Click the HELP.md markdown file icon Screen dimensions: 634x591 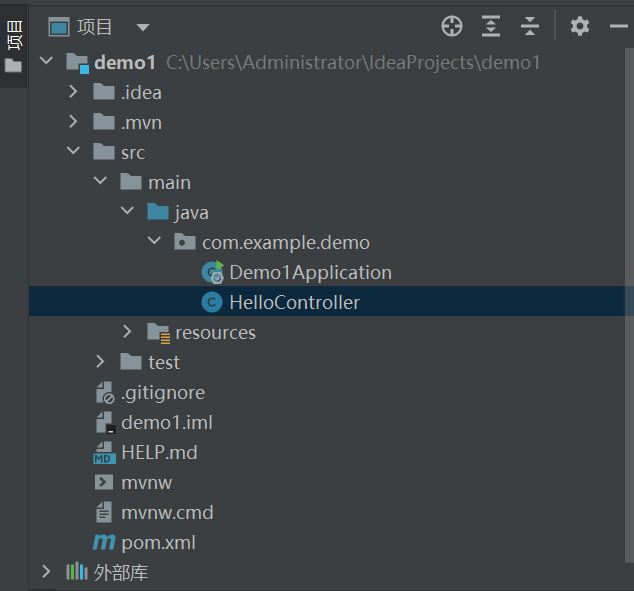104,453
